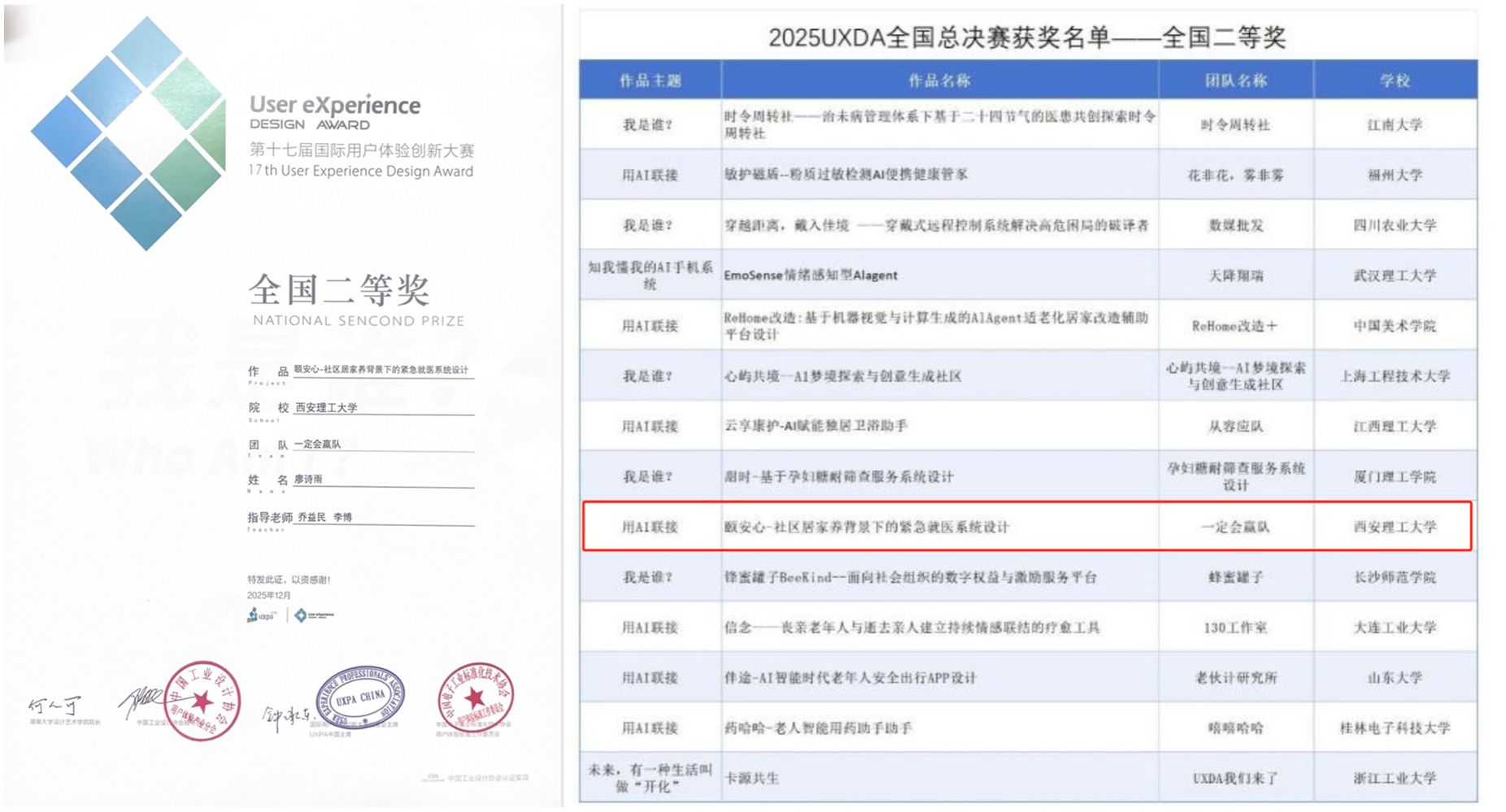1506x812 pixels.
Task: Click the 江南大学 school cell
Action: tap(1395, 124)
